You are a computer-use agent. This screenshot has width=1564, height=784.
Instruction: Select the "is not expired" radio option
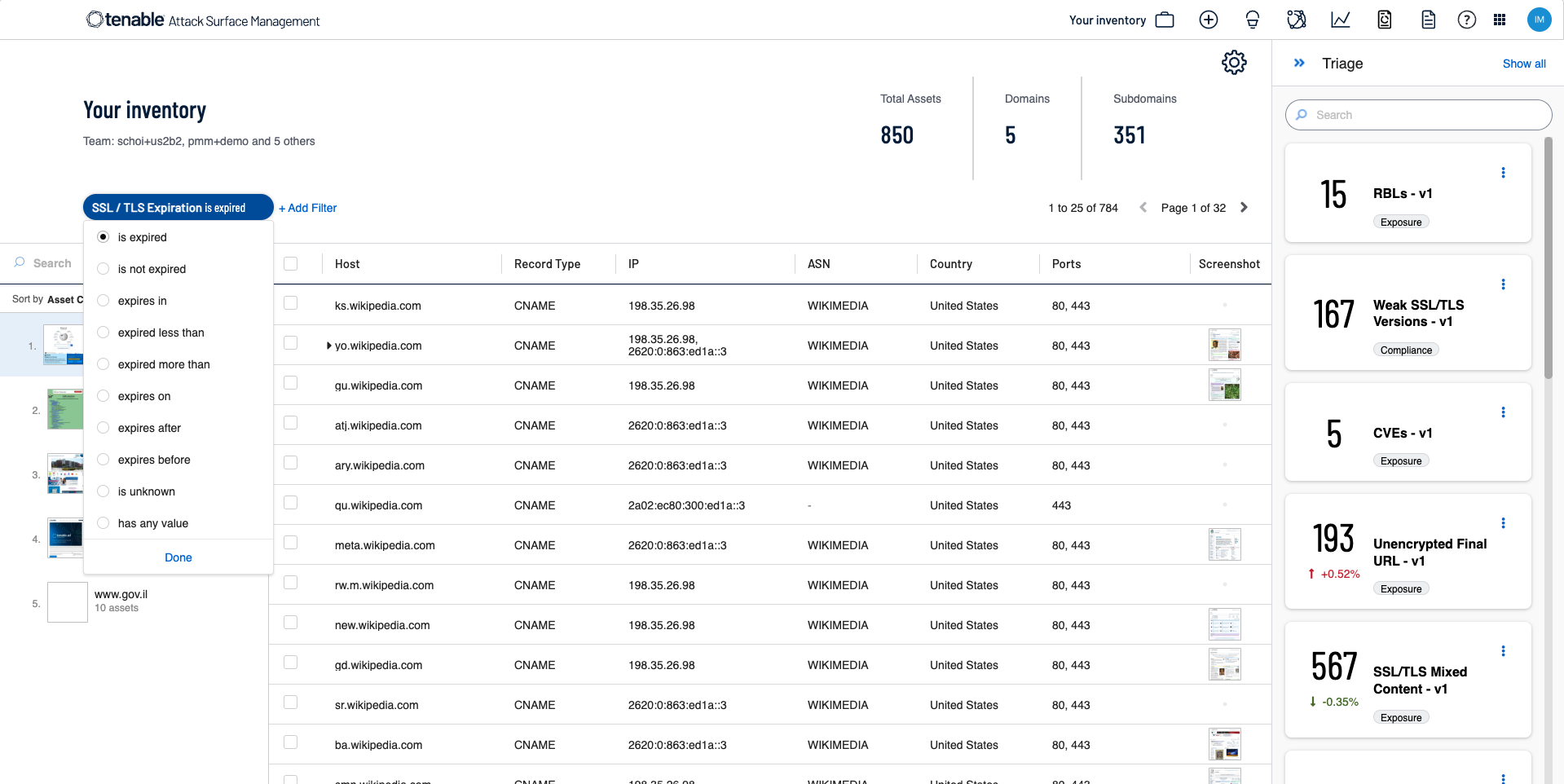point(104,269)
